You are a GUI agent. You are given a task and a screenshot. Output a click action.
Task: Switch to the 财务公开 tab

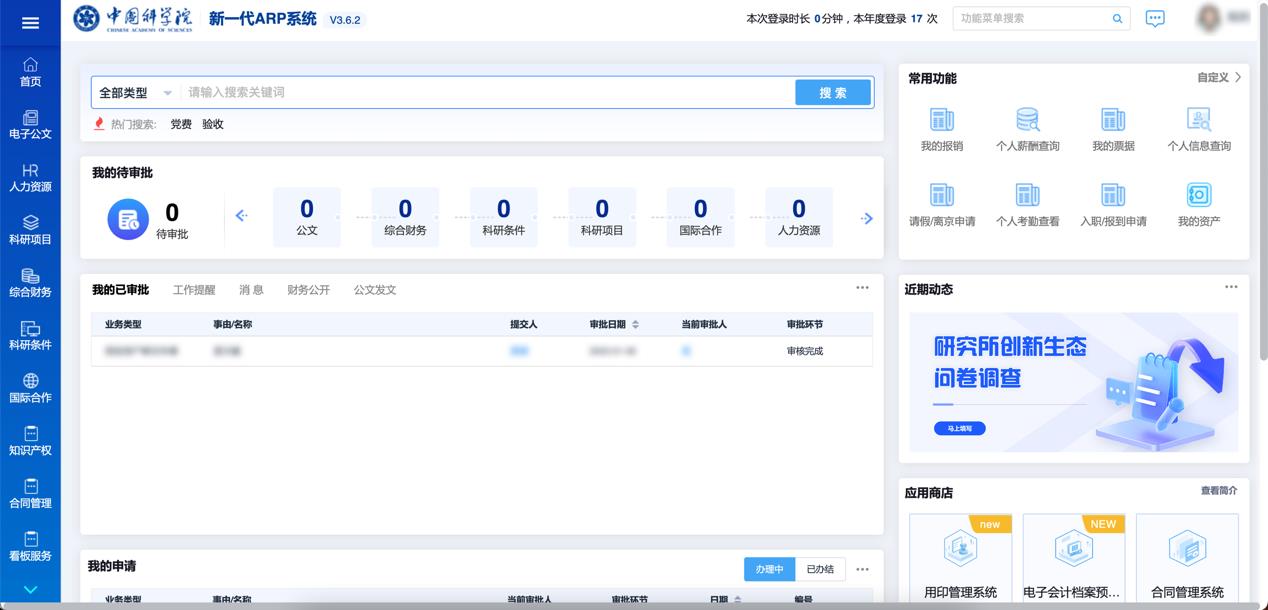point(308,290)
